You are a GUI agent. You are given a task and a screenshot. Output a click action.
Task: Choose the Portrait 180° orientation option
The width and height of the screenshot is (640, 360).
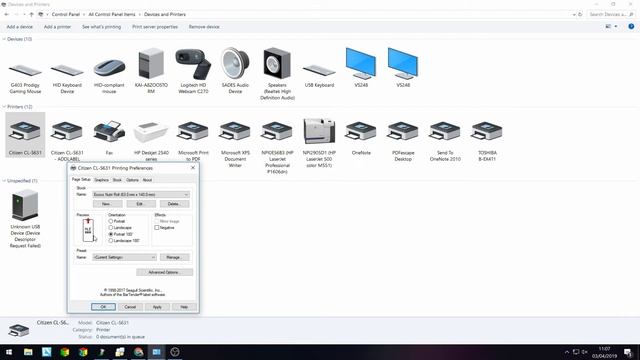coord(111,234)
